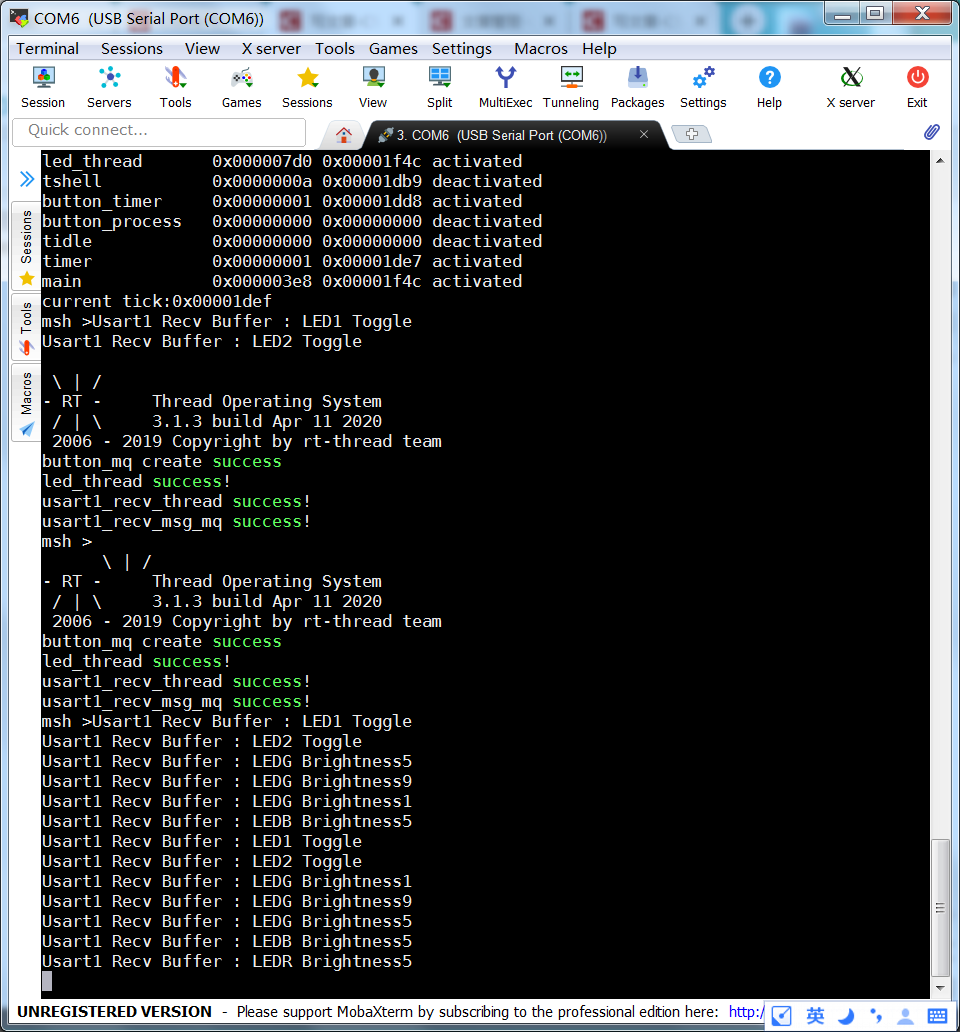
Task: Open the Games toolbar icon
Action: (x=241, y=87)
